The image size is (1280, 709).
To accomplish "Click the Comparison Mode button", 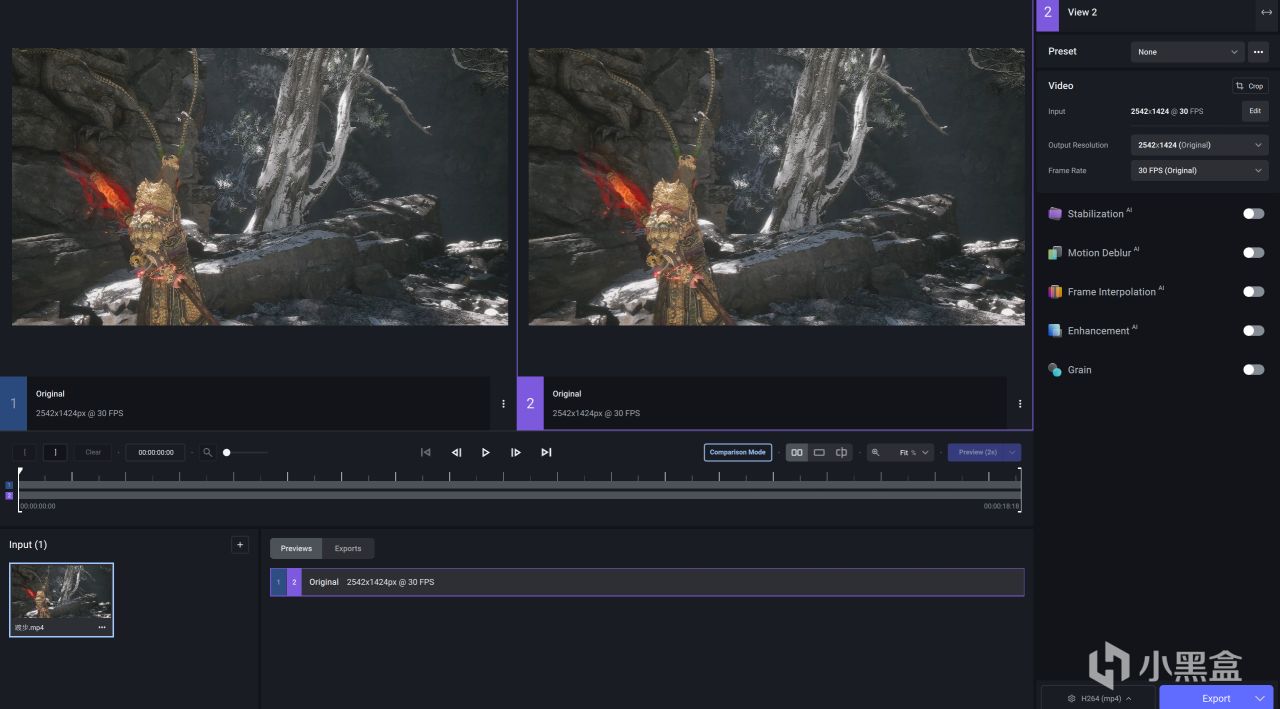I will 737,452.
